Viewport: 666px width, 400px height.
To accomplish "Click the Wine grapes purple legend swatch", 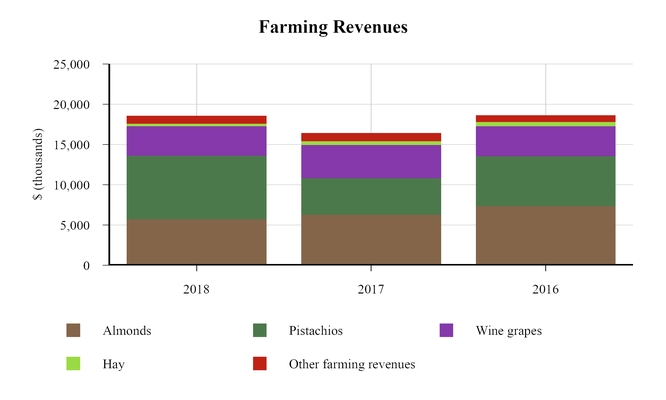I will [446, 331].
